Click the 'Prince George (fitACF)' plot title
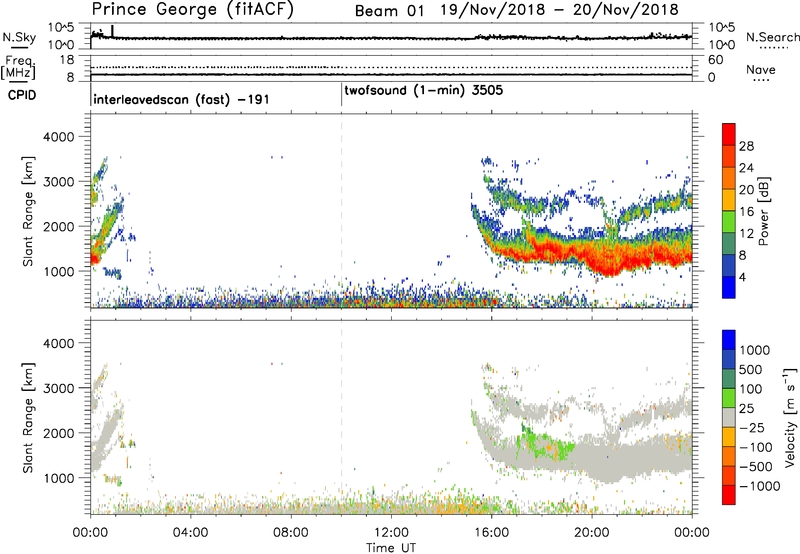The width and height of the screenshot is (800, 554). point(193,9)
